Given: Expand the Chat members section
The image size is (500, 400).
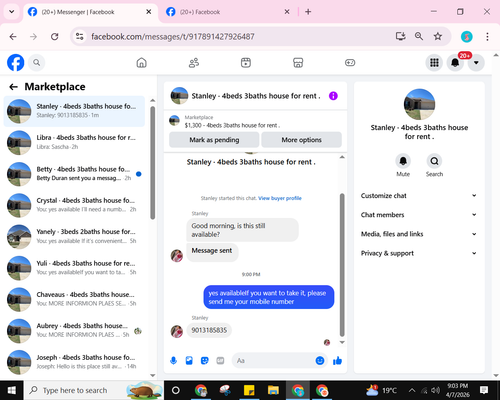Looking at the screenshot, I should click(x=419, y=215).
